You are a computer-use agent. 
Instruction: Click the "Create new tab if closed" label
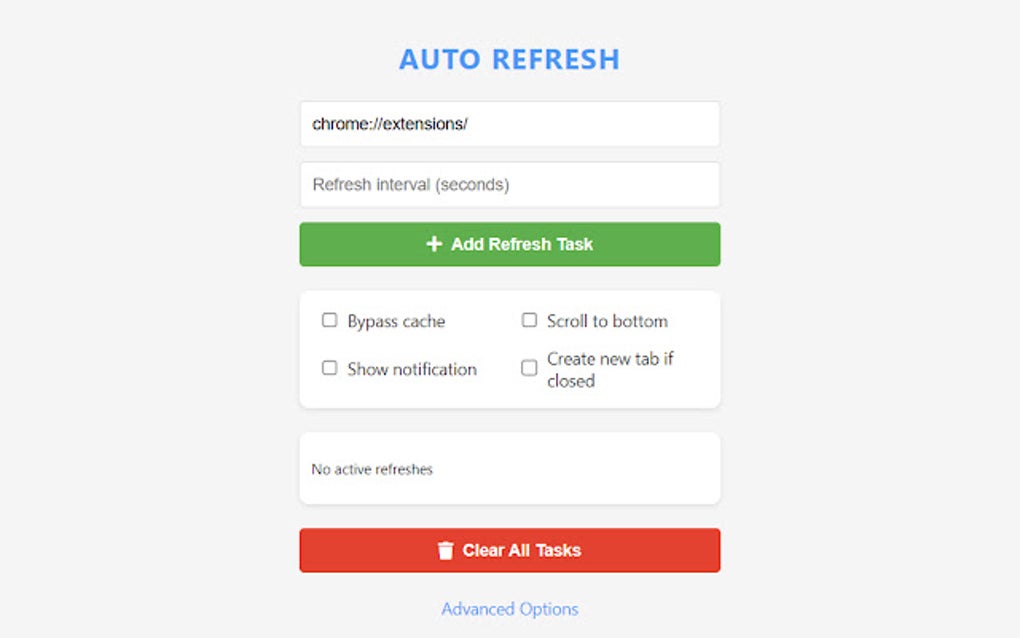[609, 369]
